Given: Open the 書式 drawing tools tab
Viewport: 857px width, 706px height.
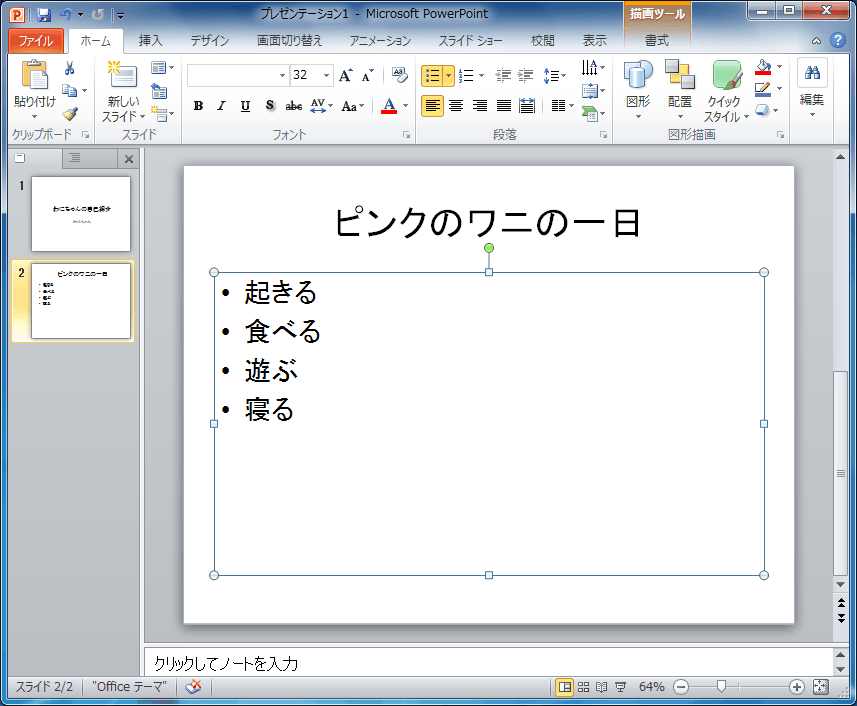Looking at the screenshot, I should point(657,40).
